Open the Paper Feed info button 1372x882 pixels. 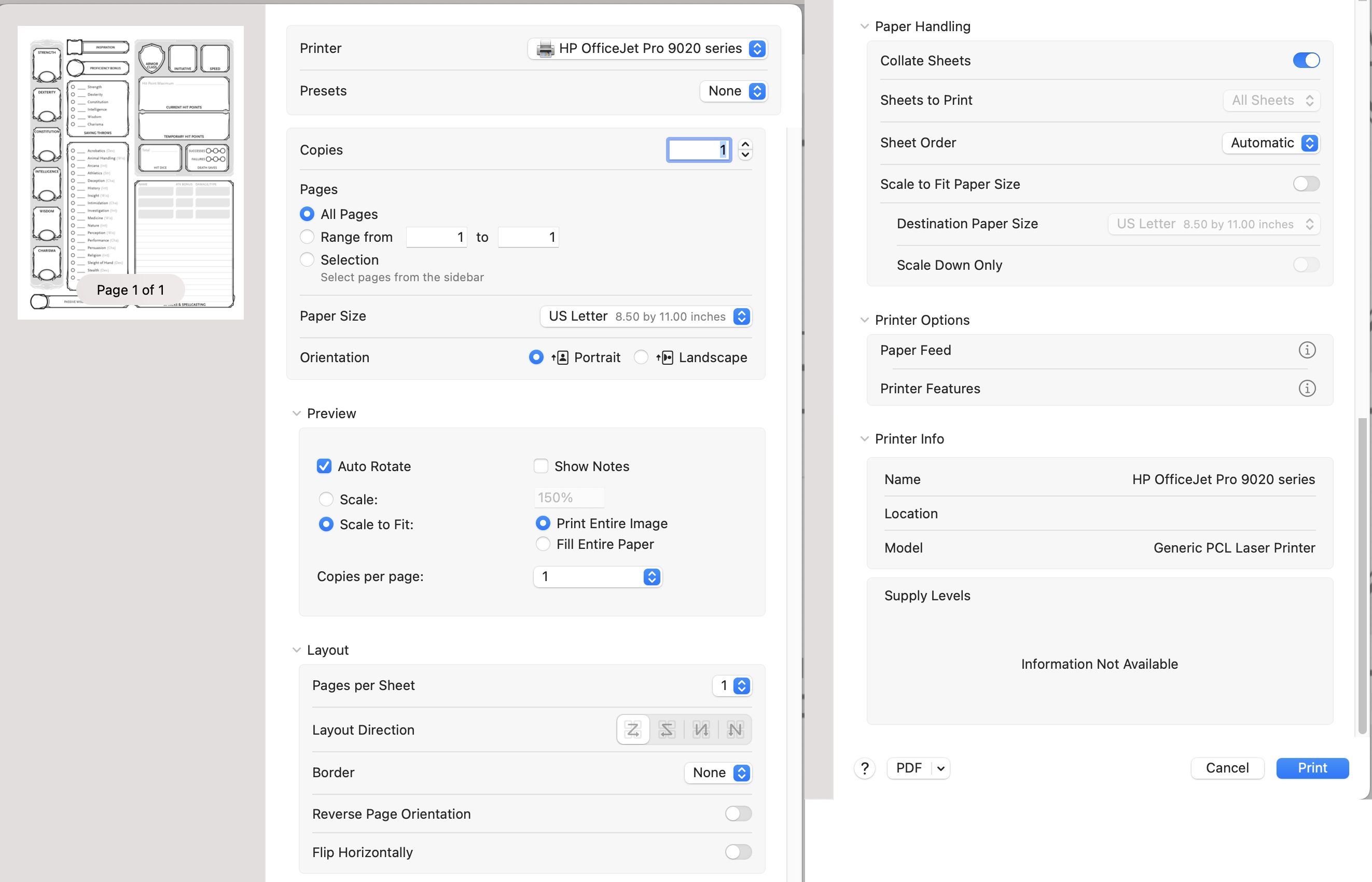coord(1307,350)
